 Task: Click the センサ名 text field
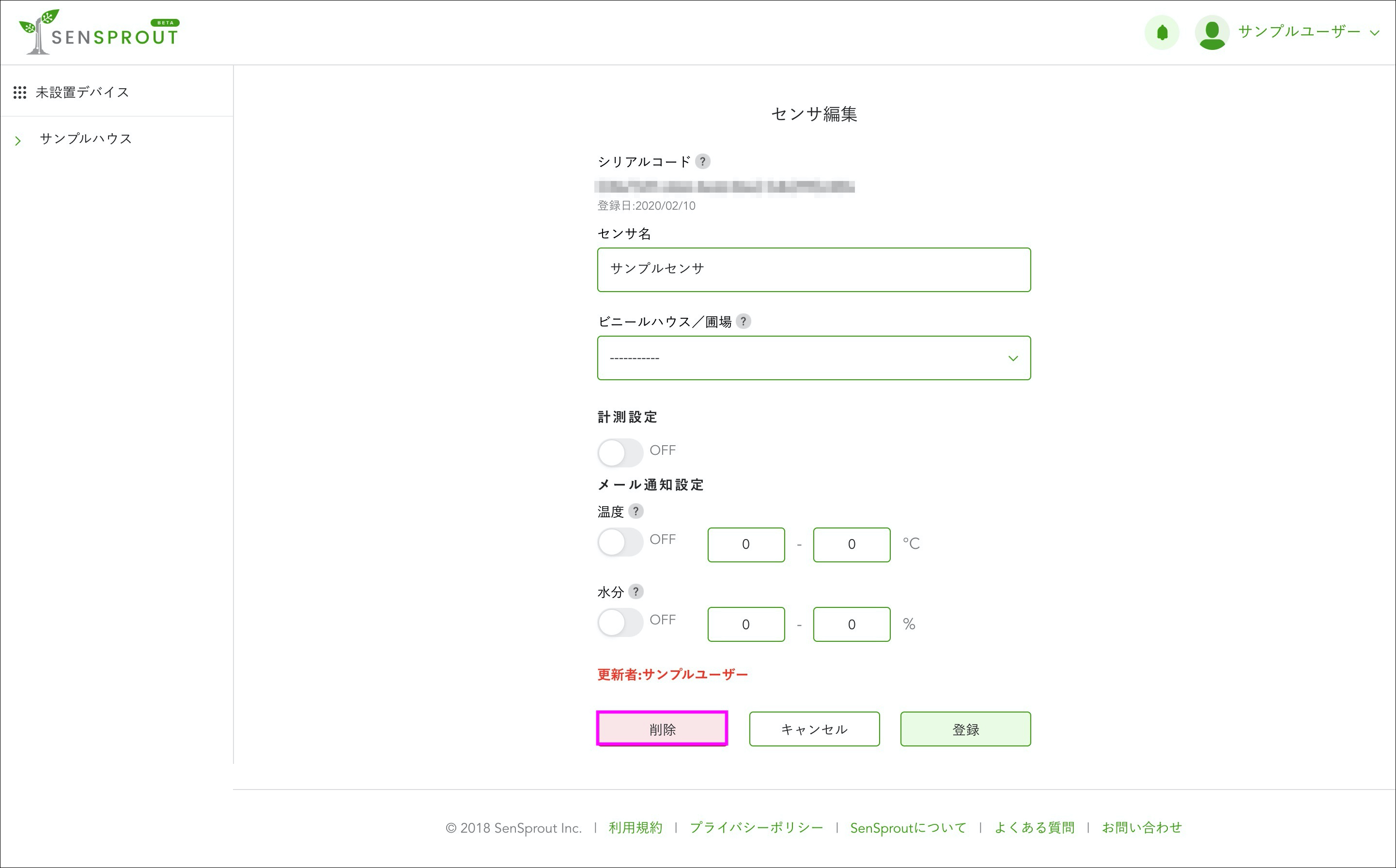pyautogui.click(x=814, y=270)
